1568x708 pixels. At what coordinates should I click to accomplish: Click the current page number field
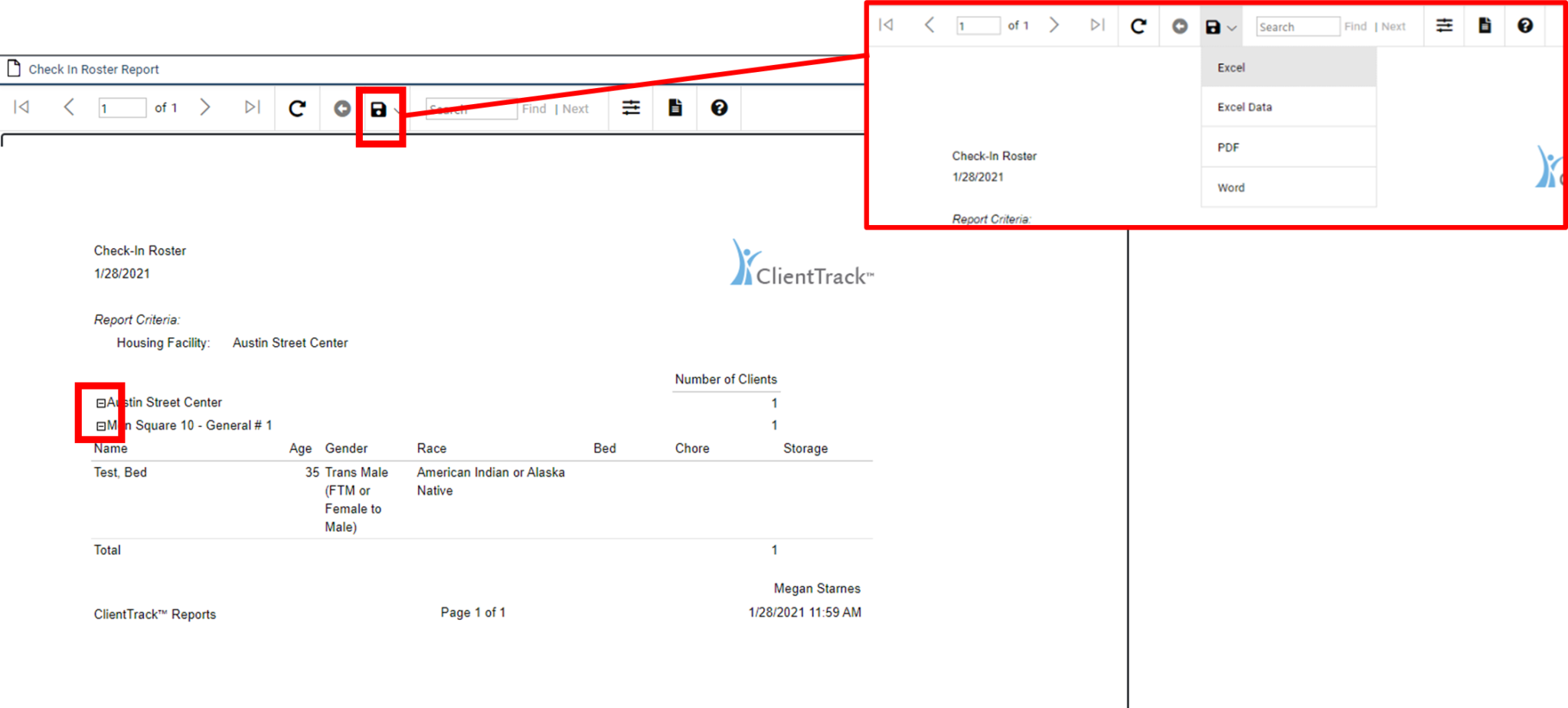(122, 108)
